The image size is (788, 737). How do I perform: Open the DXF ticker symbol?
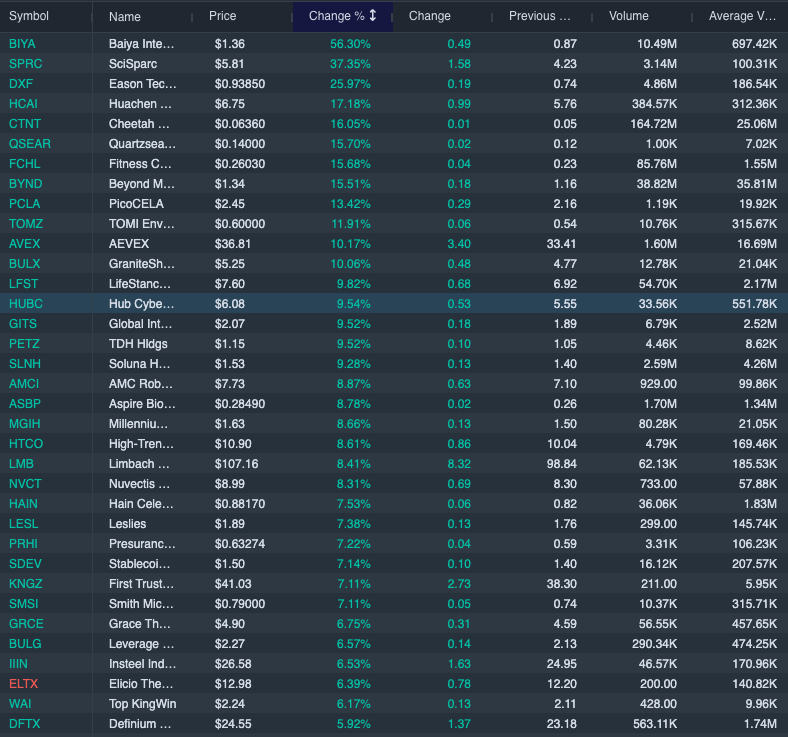(x=21, y=84)
